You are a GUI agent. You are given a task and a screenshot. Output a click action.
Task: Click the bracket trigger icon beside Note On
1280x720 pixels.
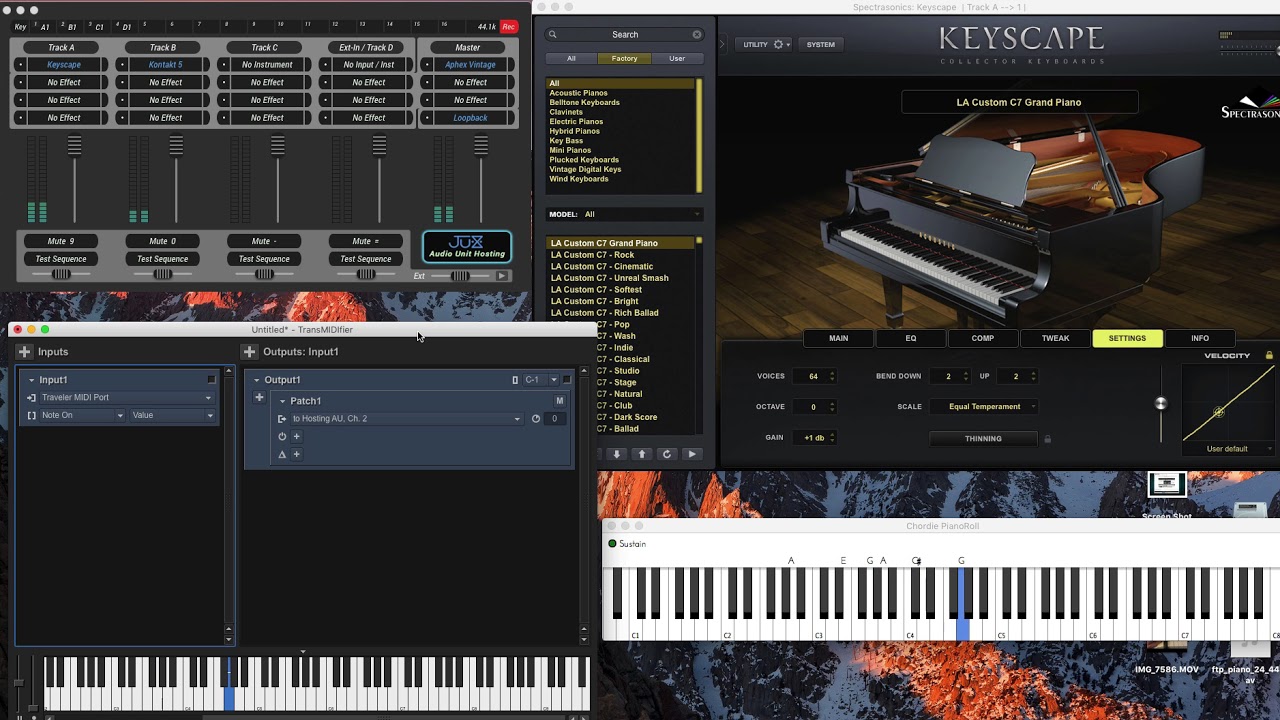31,415
